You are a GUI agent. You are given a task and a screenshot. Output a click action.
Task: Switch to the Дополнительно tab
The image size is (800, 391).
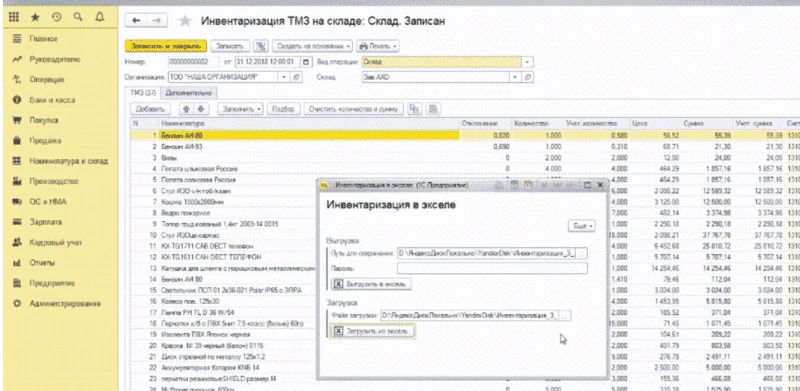click(x=189, y=93)
